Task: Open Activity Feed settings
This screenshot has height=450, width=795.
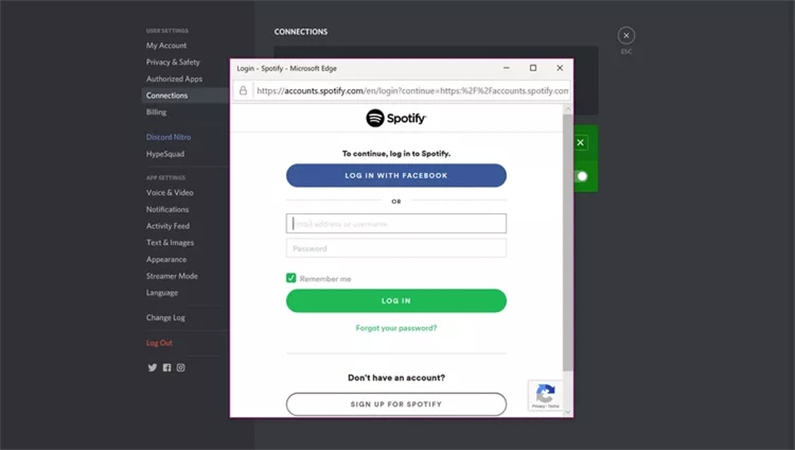Action: point(168,226)
